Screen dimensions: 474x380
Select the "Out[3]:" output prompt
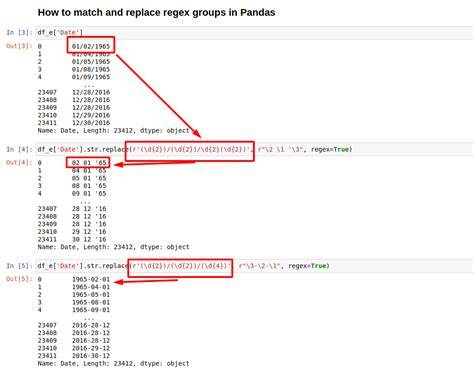19,46
